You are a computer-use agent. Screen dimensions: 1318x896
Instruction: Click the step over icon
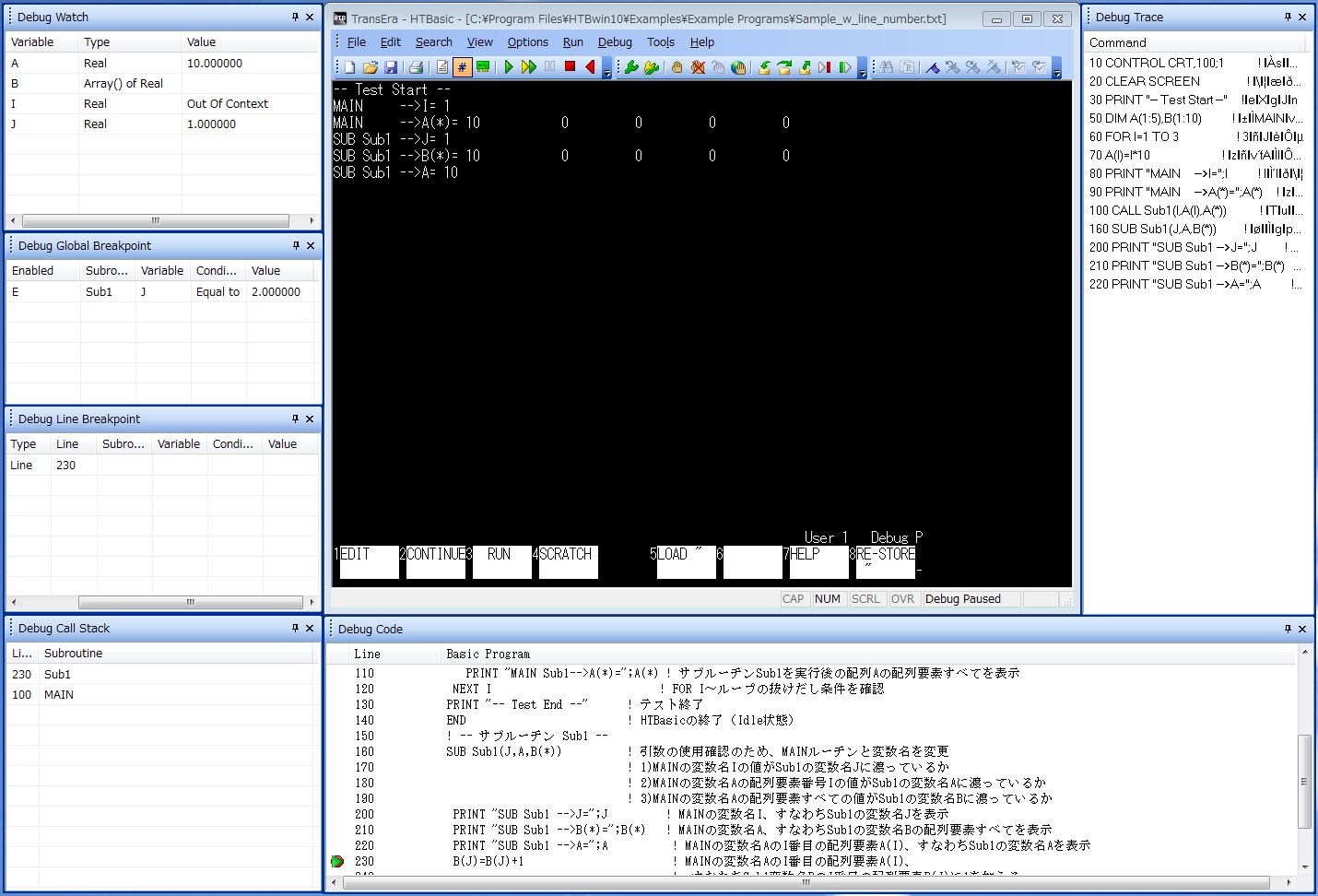click(x=784, y=66)
